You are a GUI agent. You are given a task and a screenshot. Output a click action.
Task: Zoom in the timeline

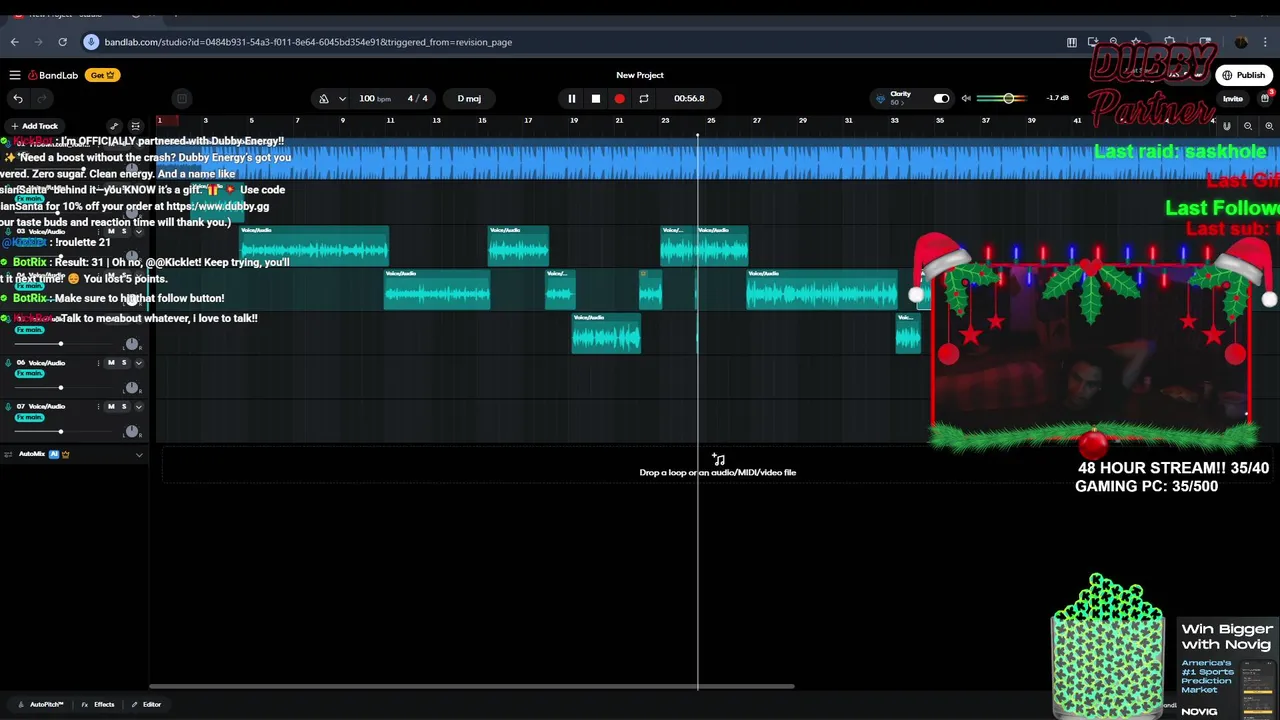(x=1269, y=126)
